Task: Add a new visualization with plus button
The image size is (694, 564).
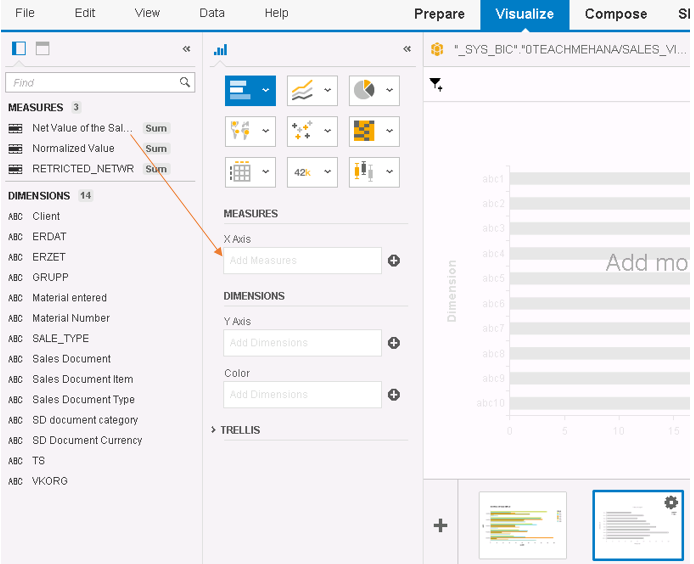Action: (440, 525)
